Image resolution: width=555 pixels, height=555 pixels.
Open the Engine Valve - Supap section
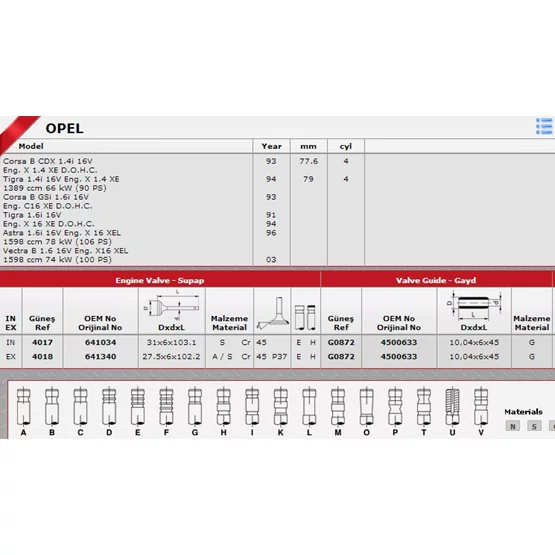click(160, 280)
